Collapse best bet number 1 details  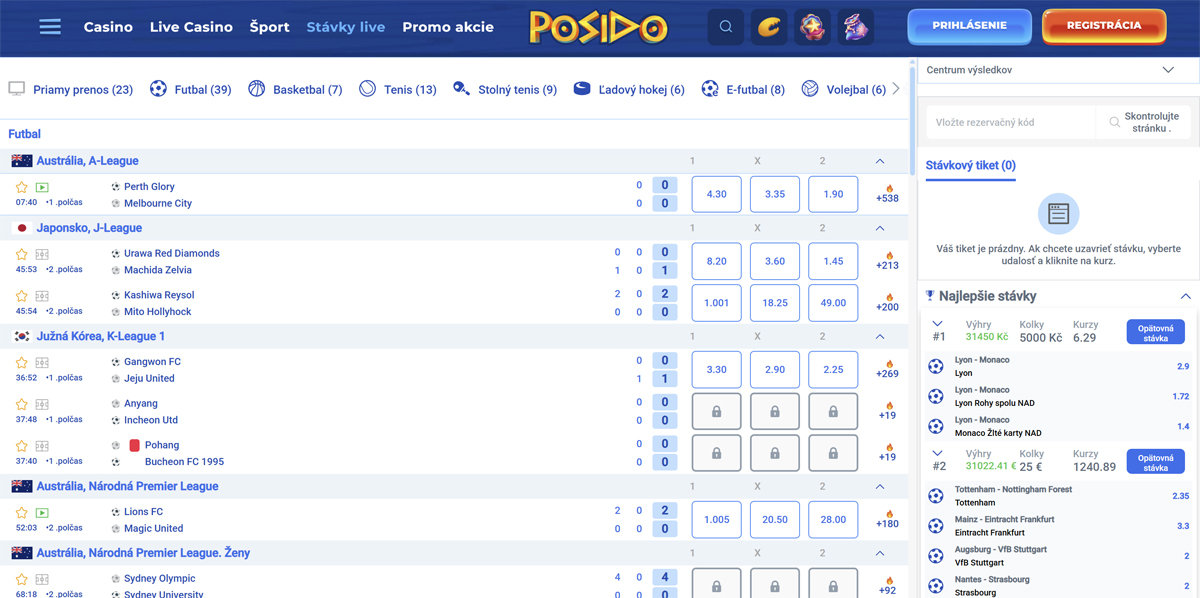pyautogui.click(x=937, y=324)
